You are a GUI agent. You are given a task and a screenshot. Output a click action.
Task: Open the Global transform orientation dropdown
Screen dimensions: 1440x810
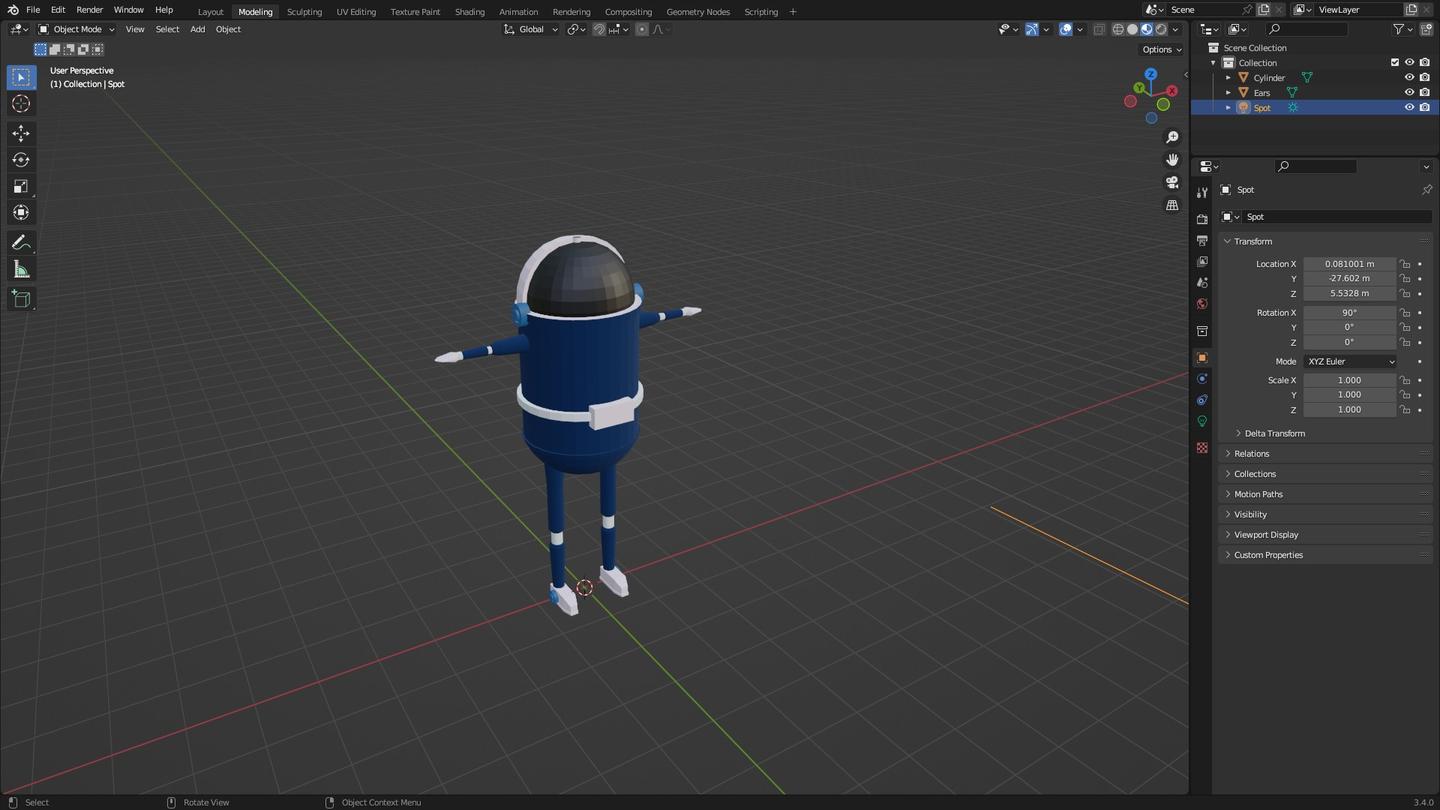coord(531,30)
